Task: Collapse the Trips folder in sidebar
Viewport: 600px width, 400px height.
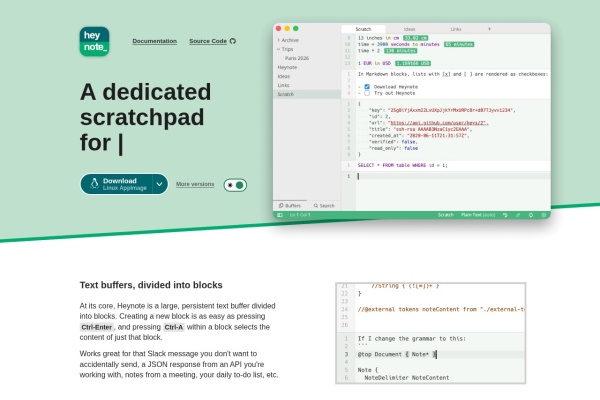Action: pyautogui.click(x=285, y=49)
